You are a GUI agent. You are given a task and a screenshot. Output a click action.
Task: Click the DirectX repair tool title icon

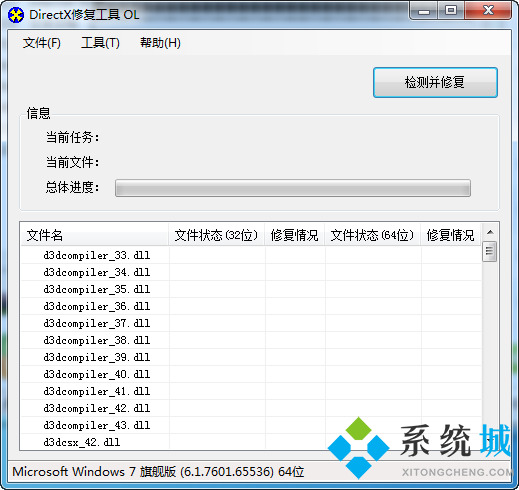tap(16, 15)
